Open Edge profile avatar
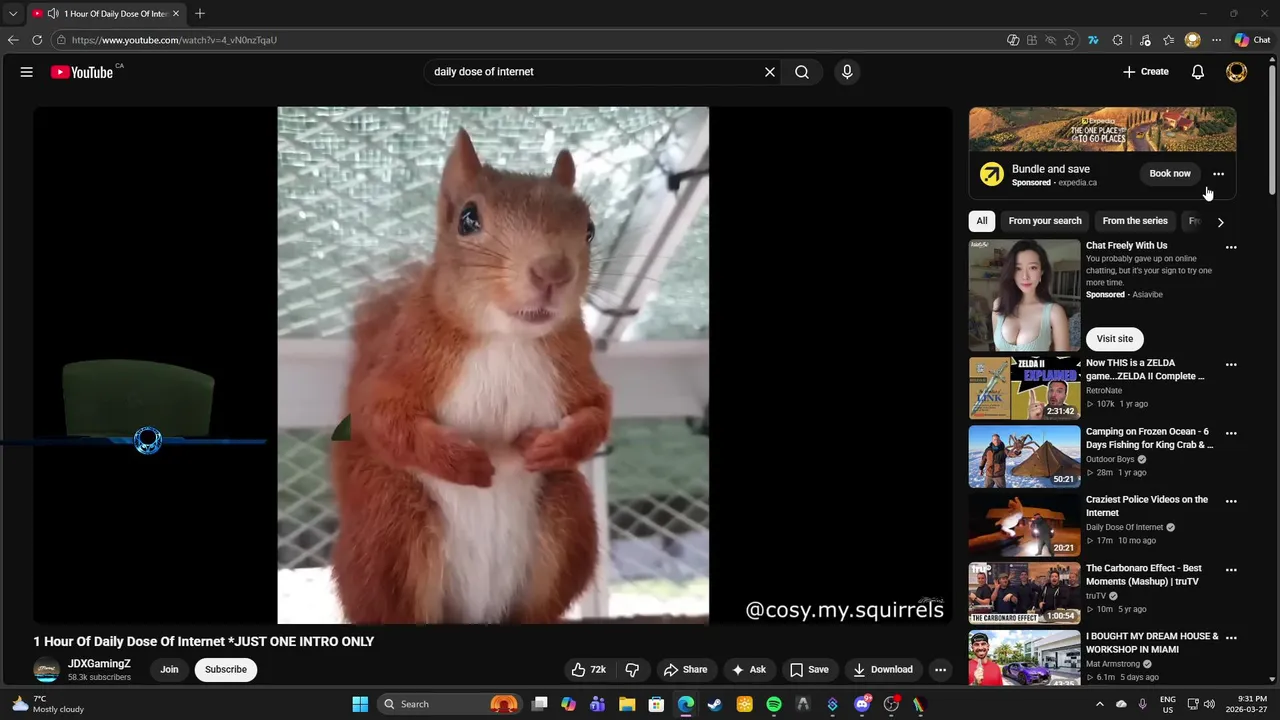The width and height of the screenshot is (1280, 720). [x=1192, y=40]
